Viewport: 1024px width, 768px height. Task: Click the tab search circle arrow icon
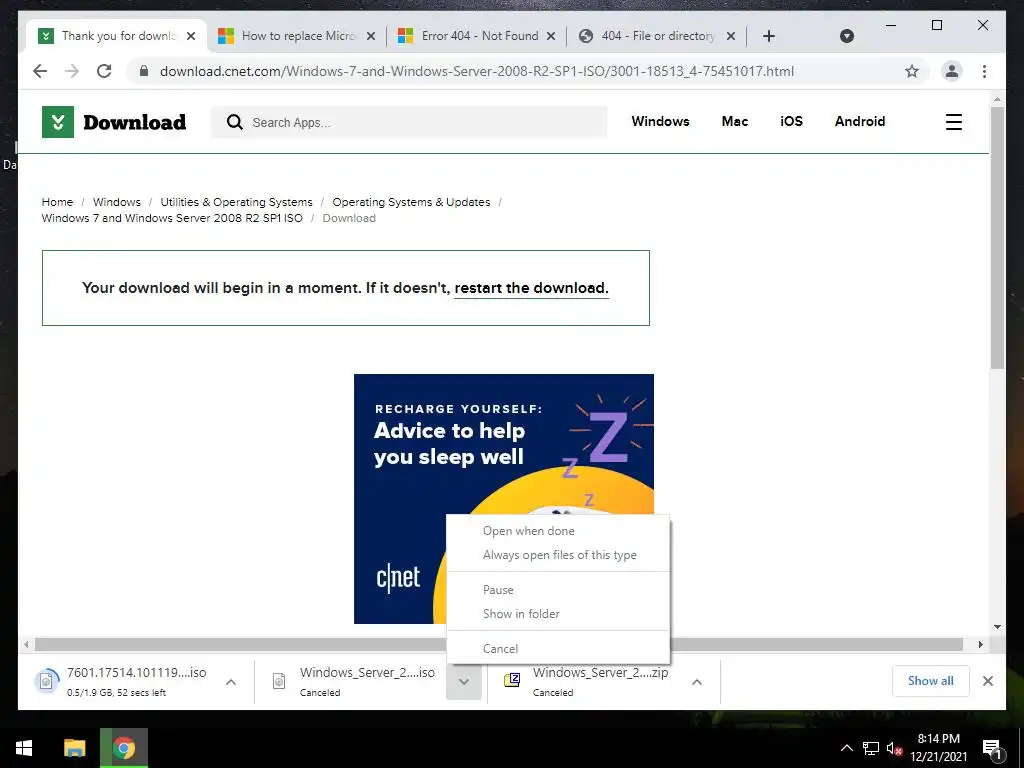tap(846, 36)
